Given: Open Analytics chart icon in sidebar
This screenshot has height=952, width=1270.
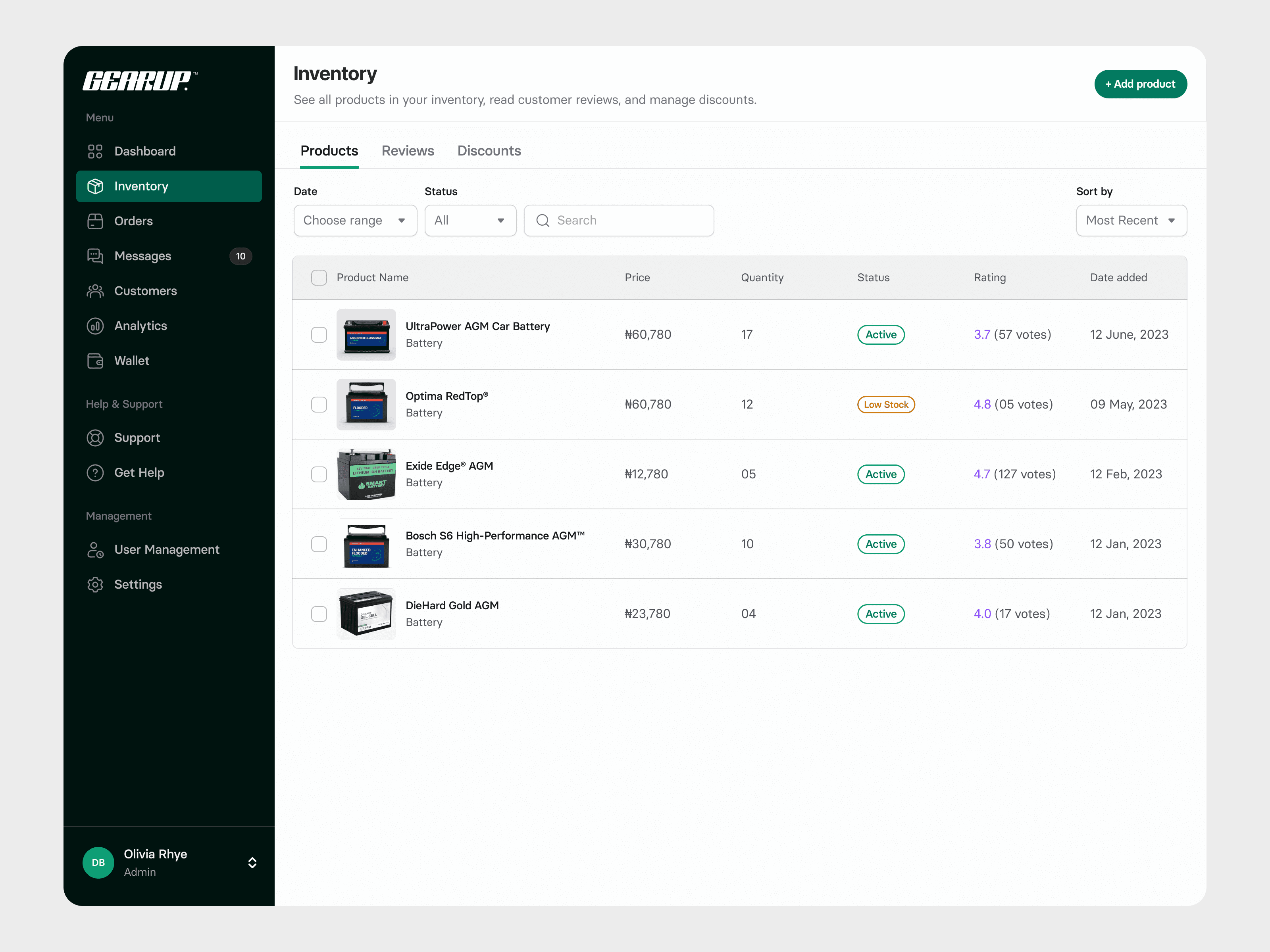Looking at the screenshot, I should point(95,326).
